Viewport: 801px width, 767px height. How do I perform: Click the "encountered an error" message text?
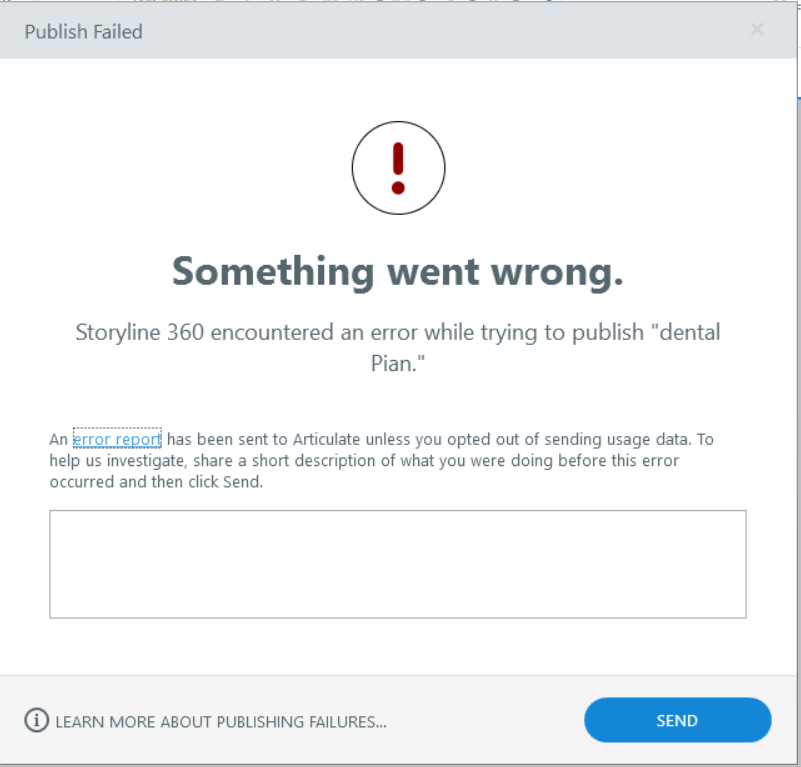coord(290,332)
